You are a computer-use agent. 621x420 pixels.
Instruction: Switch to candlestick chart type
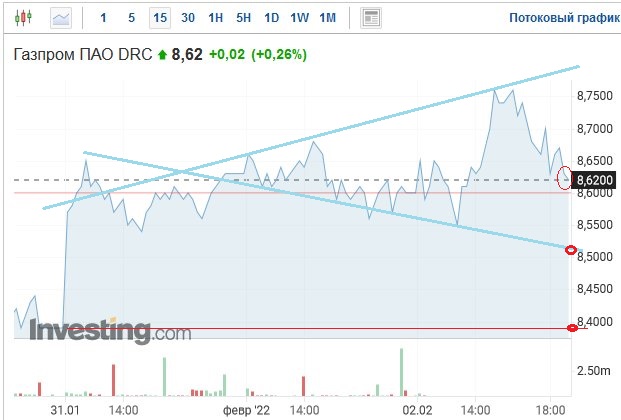23,18
